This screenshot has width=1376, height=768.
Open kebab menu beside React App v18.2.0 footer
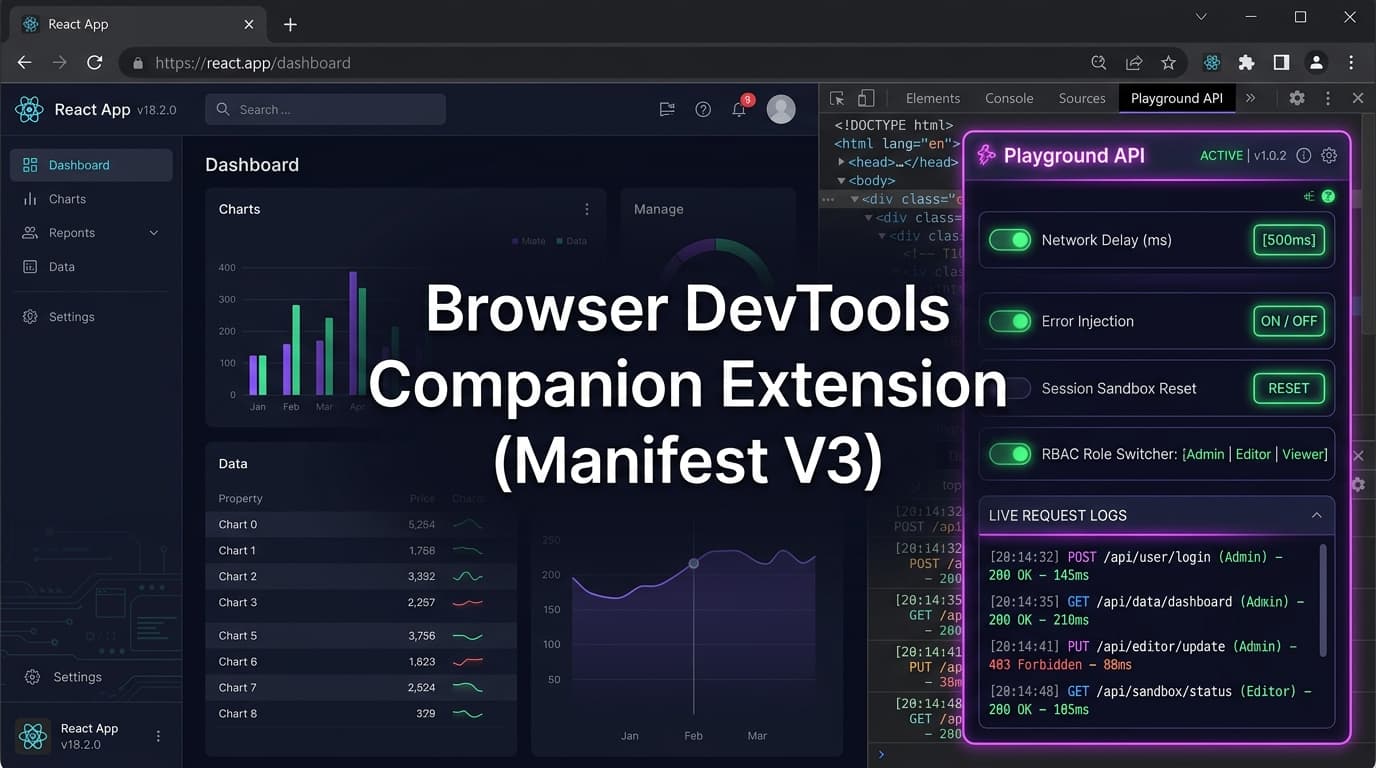point(158,736)
